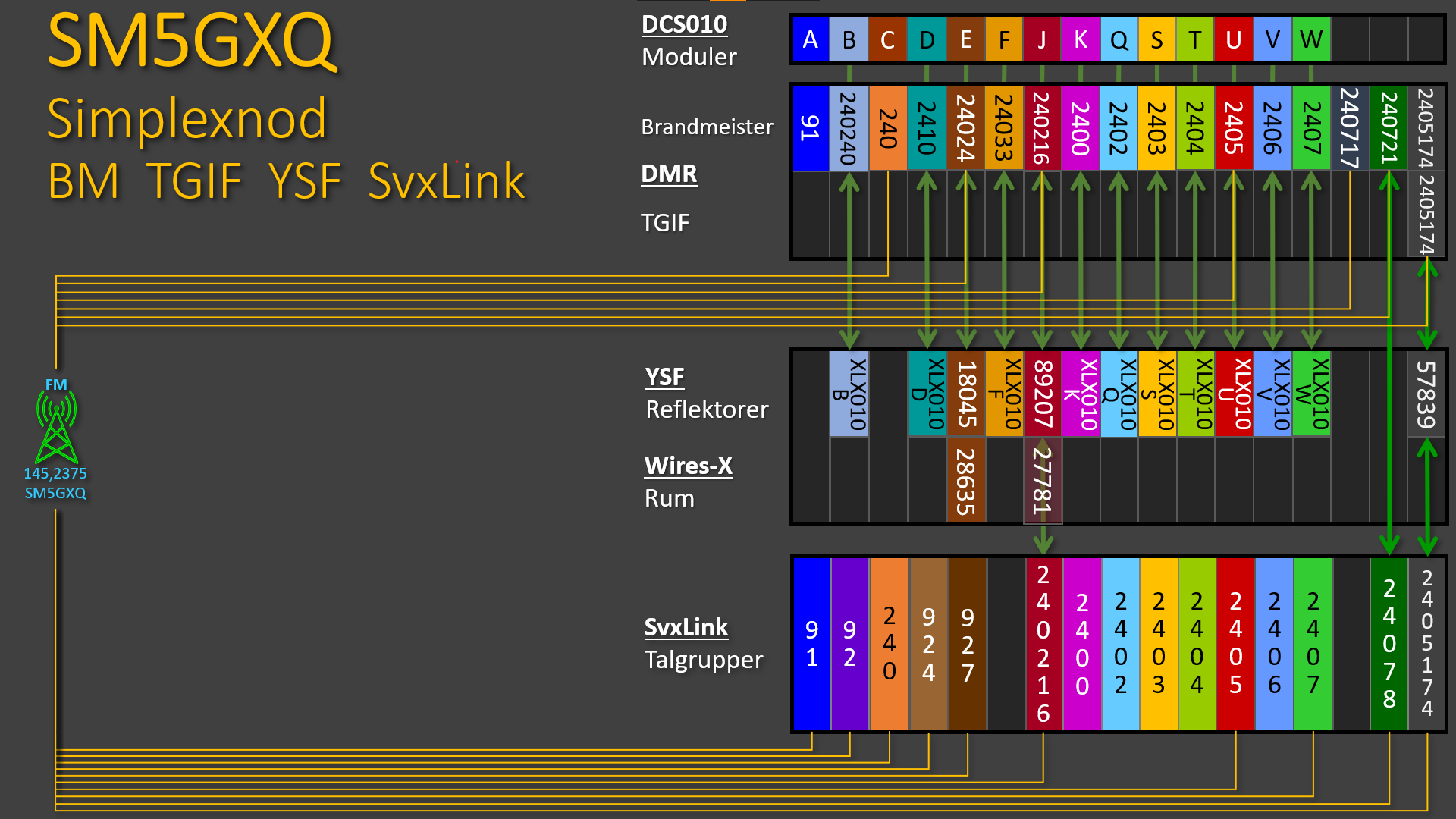Click the Brandmeister row label
The width and height of the screenshot is (1456, 819).
707,127
